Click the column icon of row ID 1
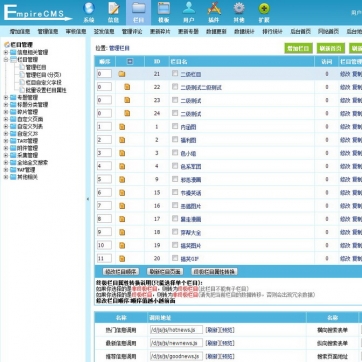Image resolution: width=362 pixels, height=362 pixels. (122, 127)
